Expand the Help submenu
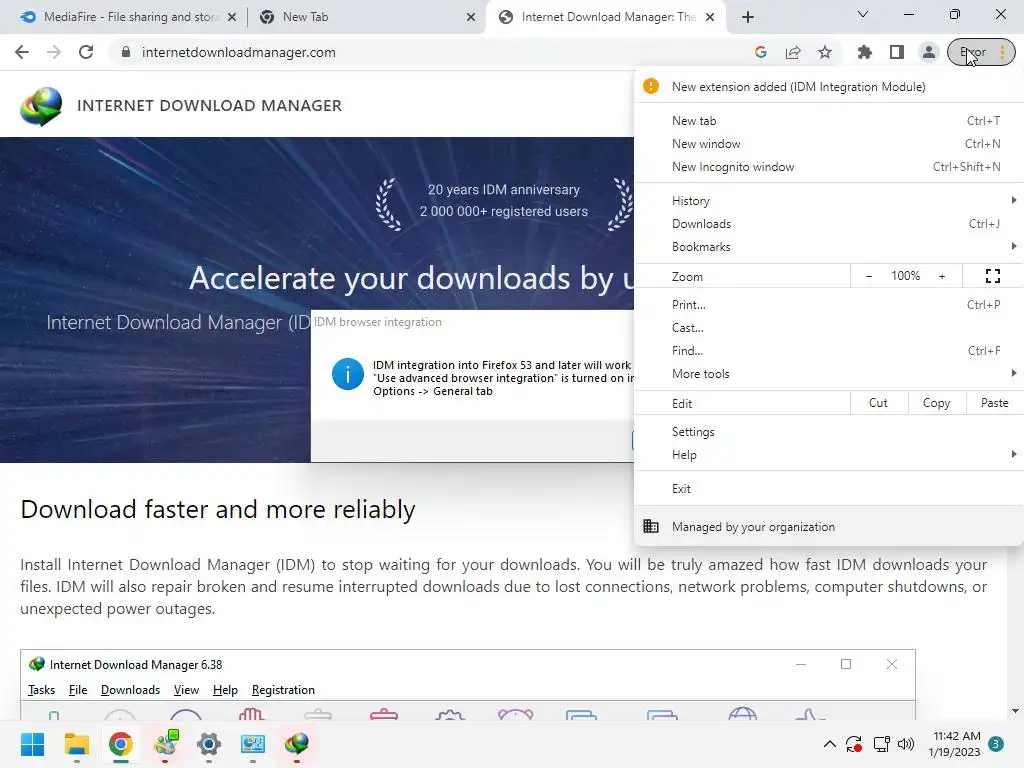Screen dimensions: 1024x768 click(x=829, y=455)
